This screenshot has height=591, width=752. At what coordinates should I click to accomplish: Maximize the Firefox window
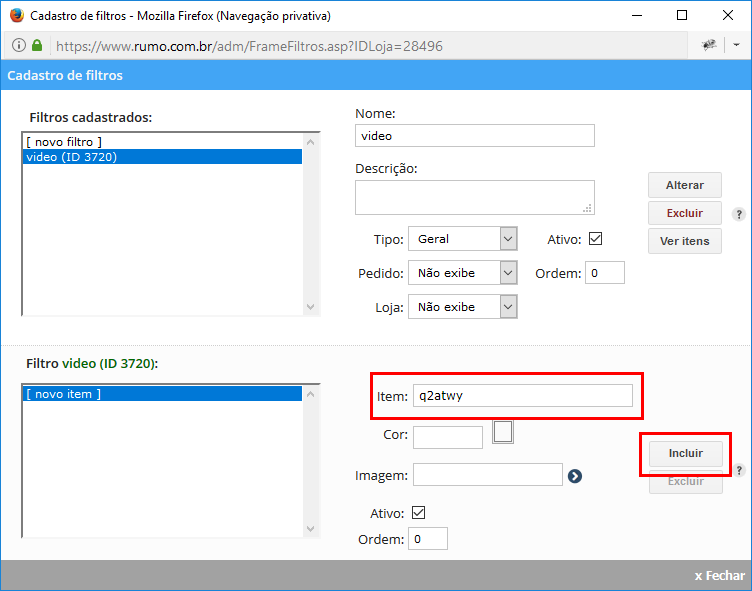pyautogui.click(x=682, y=15)
